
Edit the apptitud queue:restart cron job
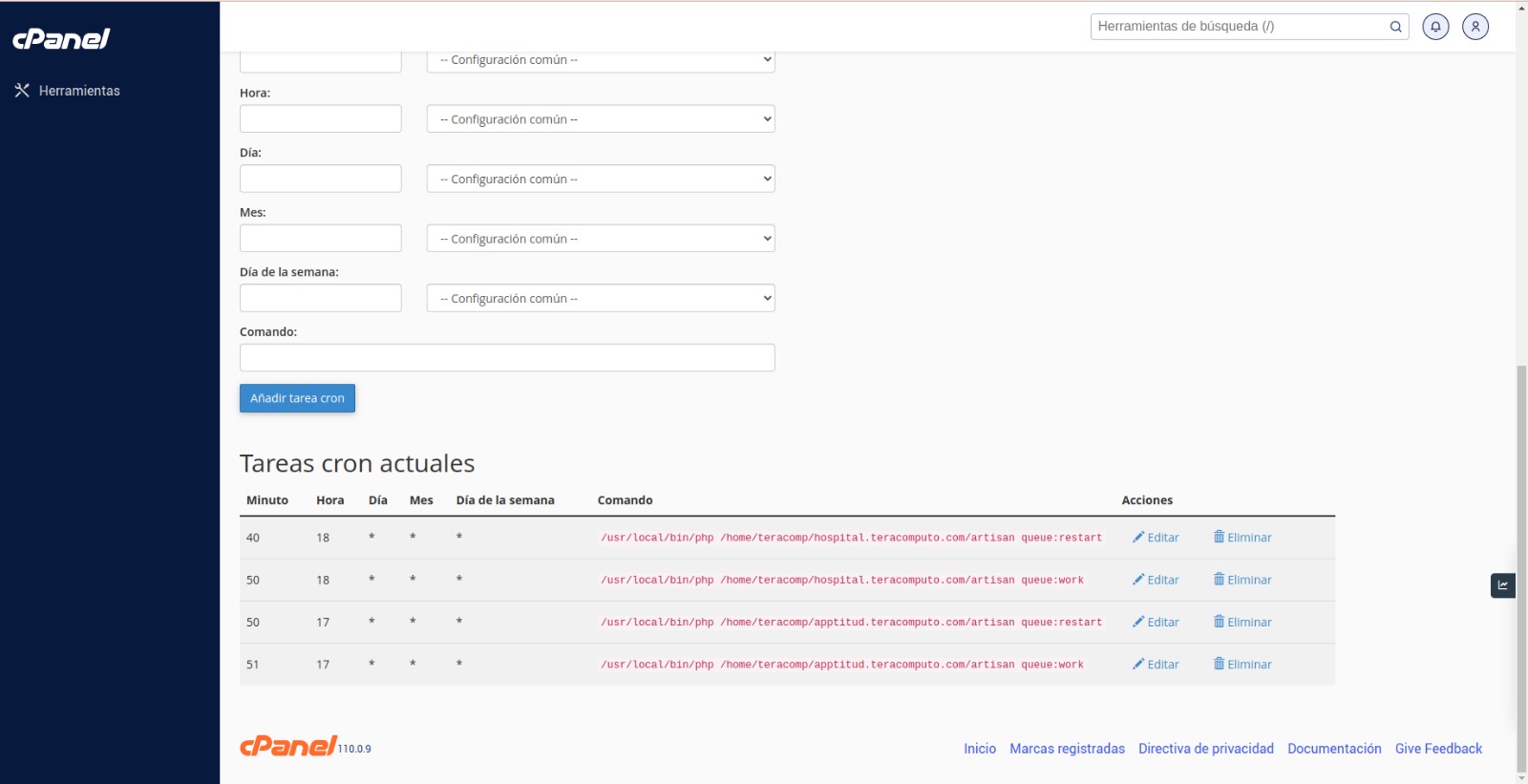click(x=1156, y=623)
